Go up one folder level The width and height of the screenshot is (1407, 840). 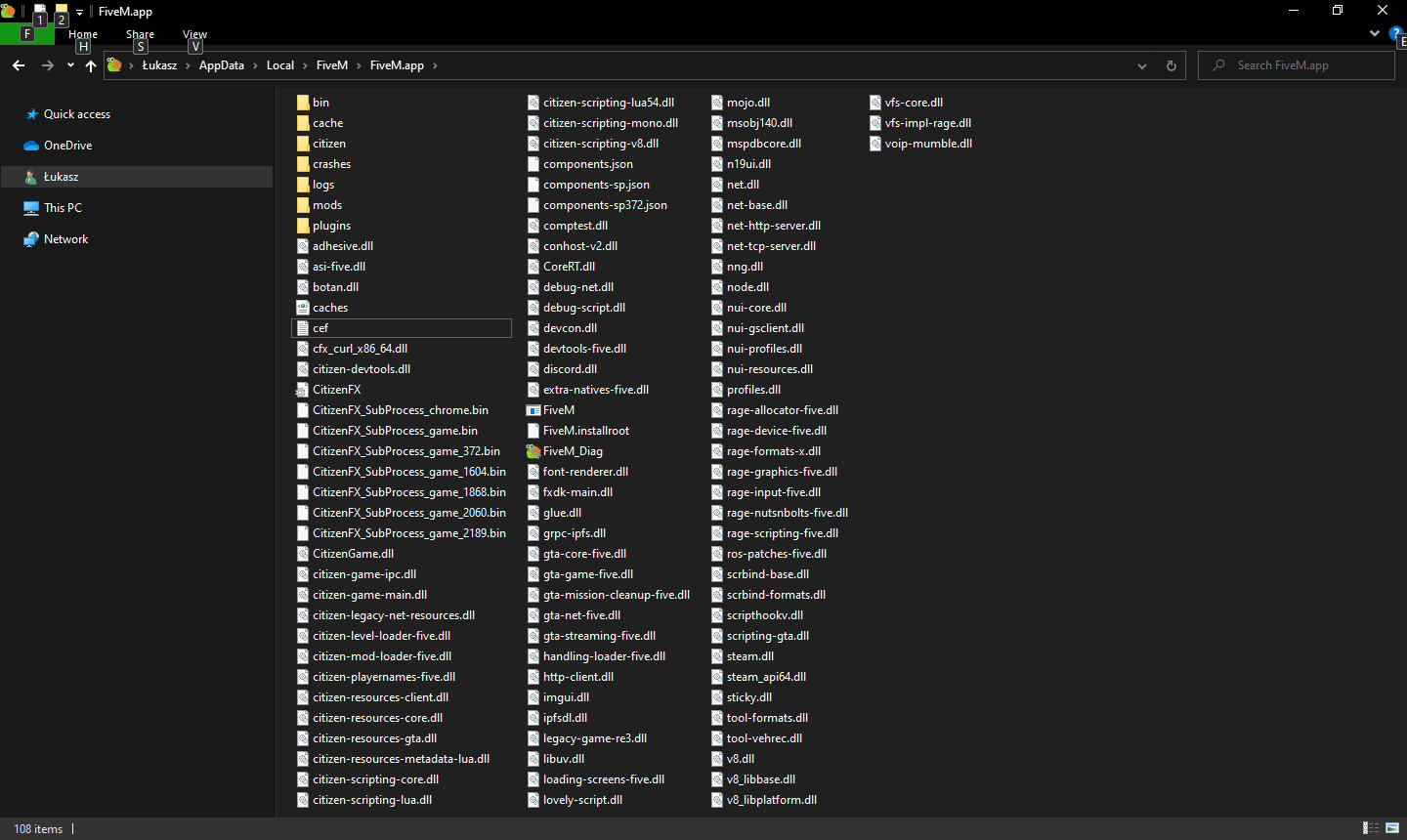click(x=91, y=65)
